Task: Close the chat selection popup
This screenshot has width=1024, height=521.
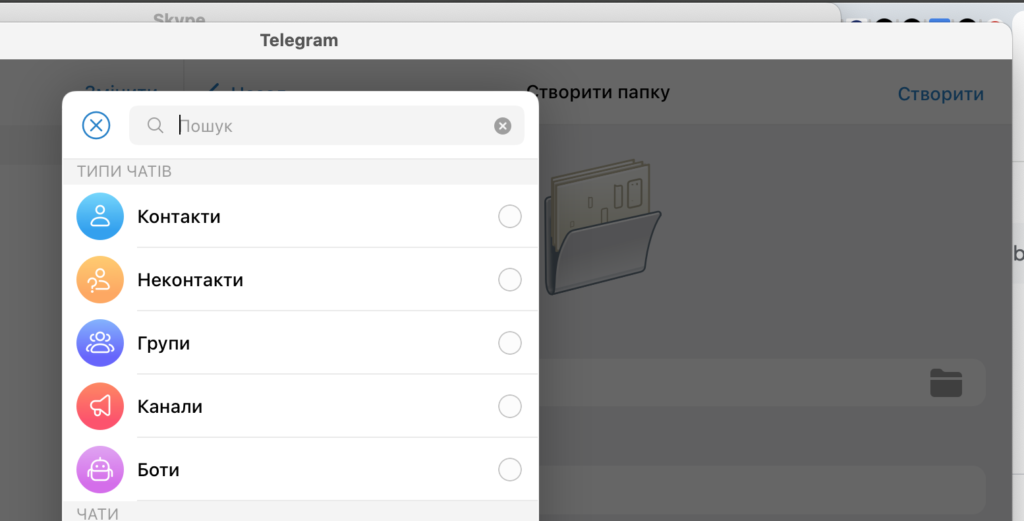Action: coord(96,125)
